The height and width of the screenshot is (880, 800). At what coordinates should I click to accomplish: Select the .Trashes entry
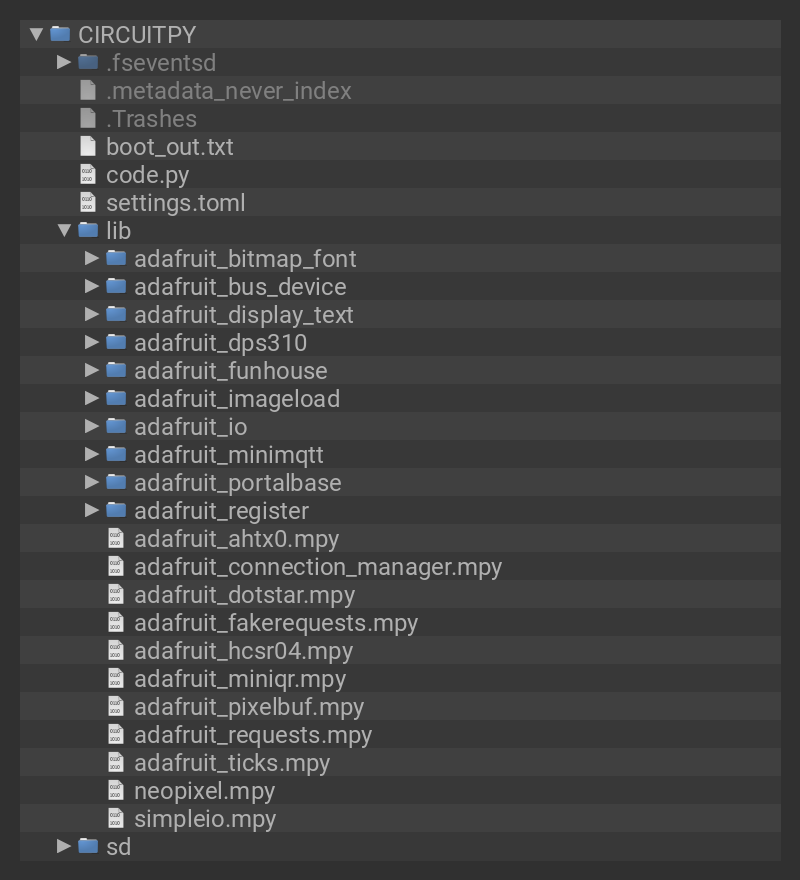click(x=151, y=118)
